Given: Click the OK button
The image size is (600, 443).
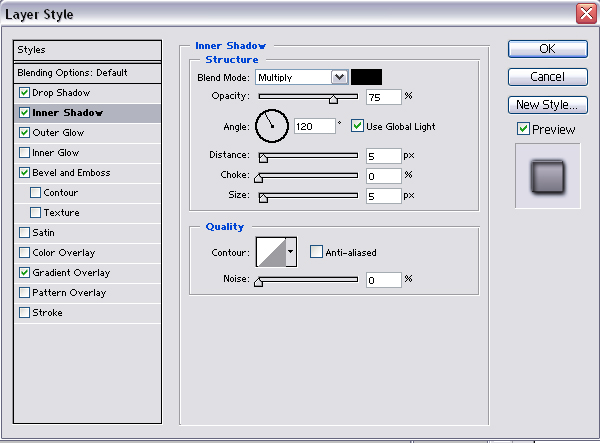Looking at the screenshot, I should click(x=547, y=49).
